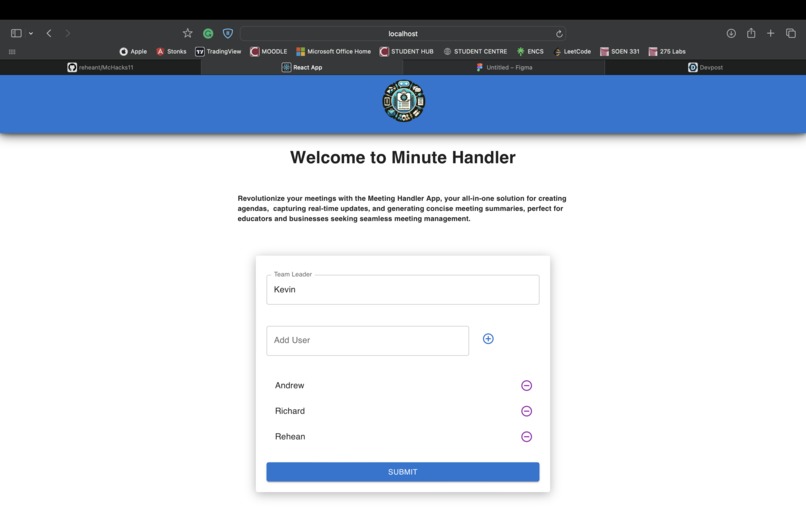This screenshot has height=523, width=806.
Task: Click the Welcome to Minute Handler heading
Action: pos(402,157)
